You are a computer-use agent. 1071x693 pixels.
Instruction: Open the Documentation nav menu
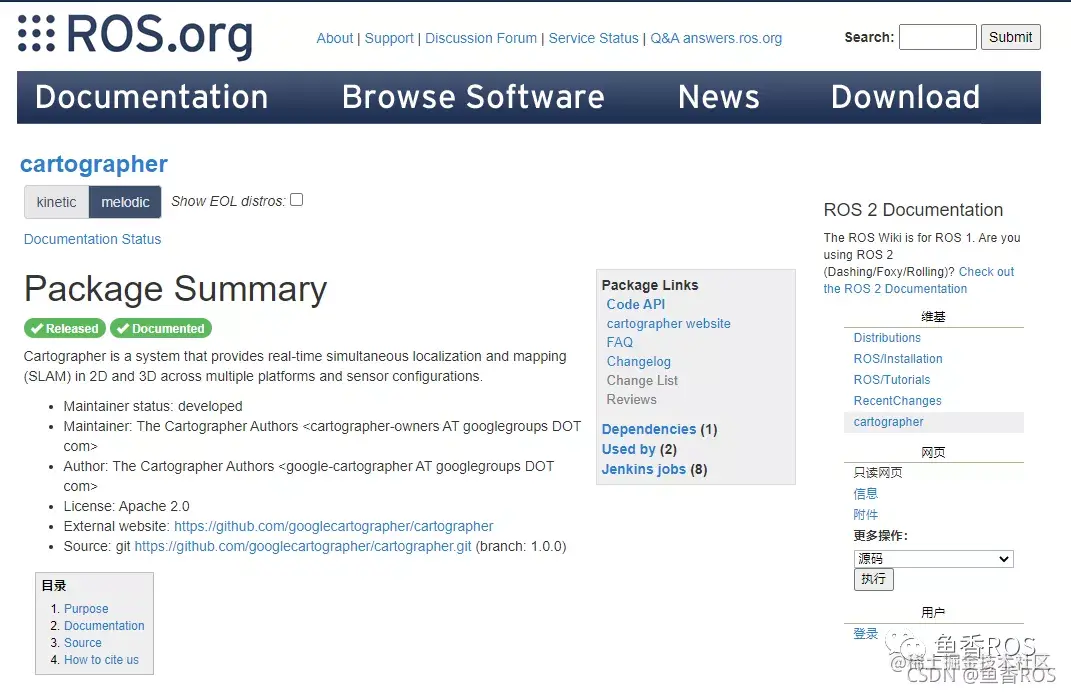click(152, 97)
